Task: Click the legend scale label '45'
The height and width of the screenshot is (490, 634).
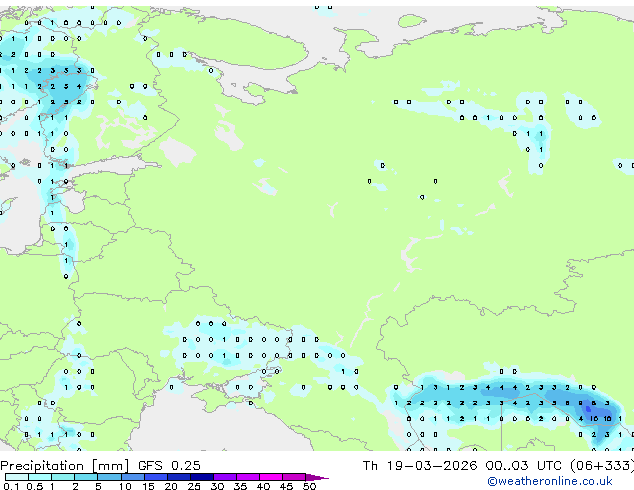Action: (286, 486)
